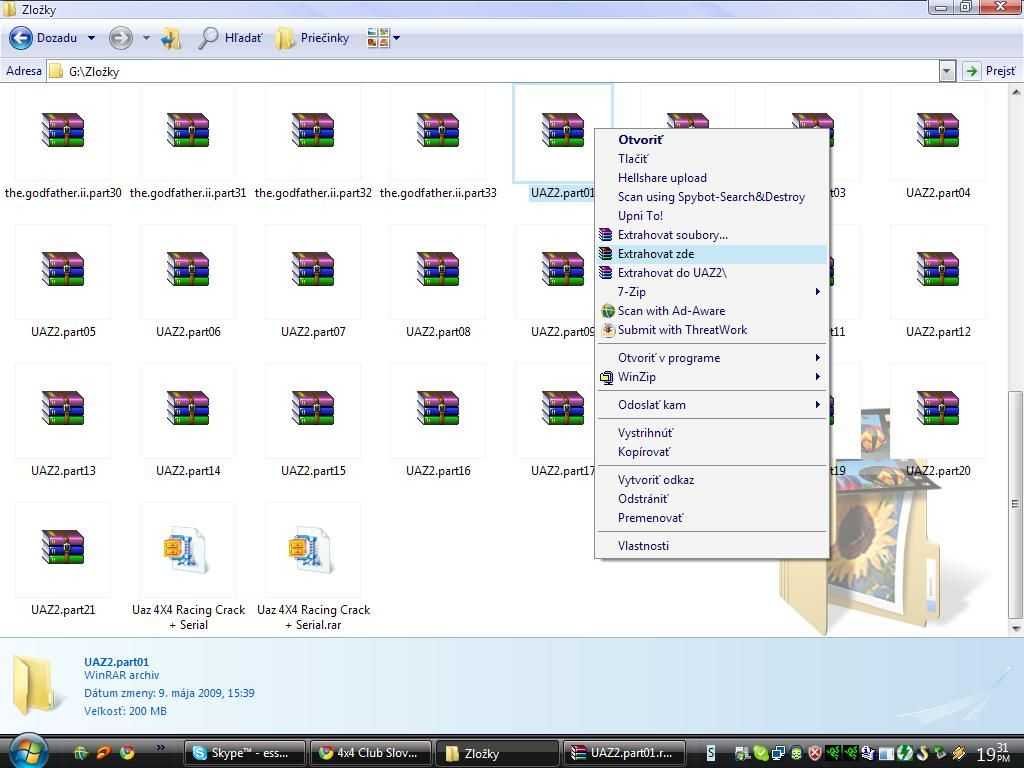Expand the forward history dropdown arrow
1024x768 pixels.
[x=146, y=38]
